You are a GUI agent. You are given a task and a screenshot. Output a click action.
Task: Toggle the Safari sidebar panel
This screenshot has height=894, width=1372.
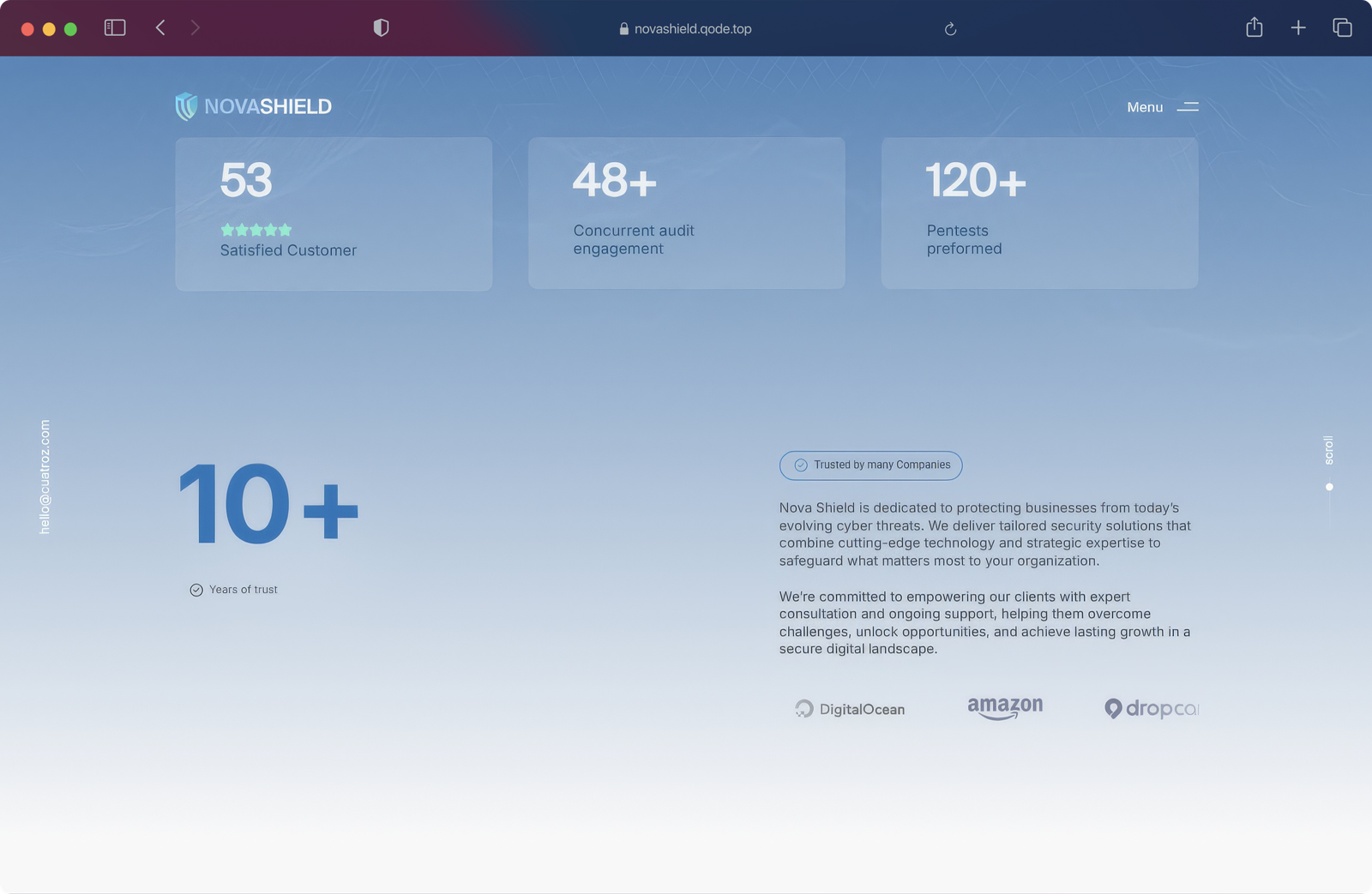coord(115,28)
